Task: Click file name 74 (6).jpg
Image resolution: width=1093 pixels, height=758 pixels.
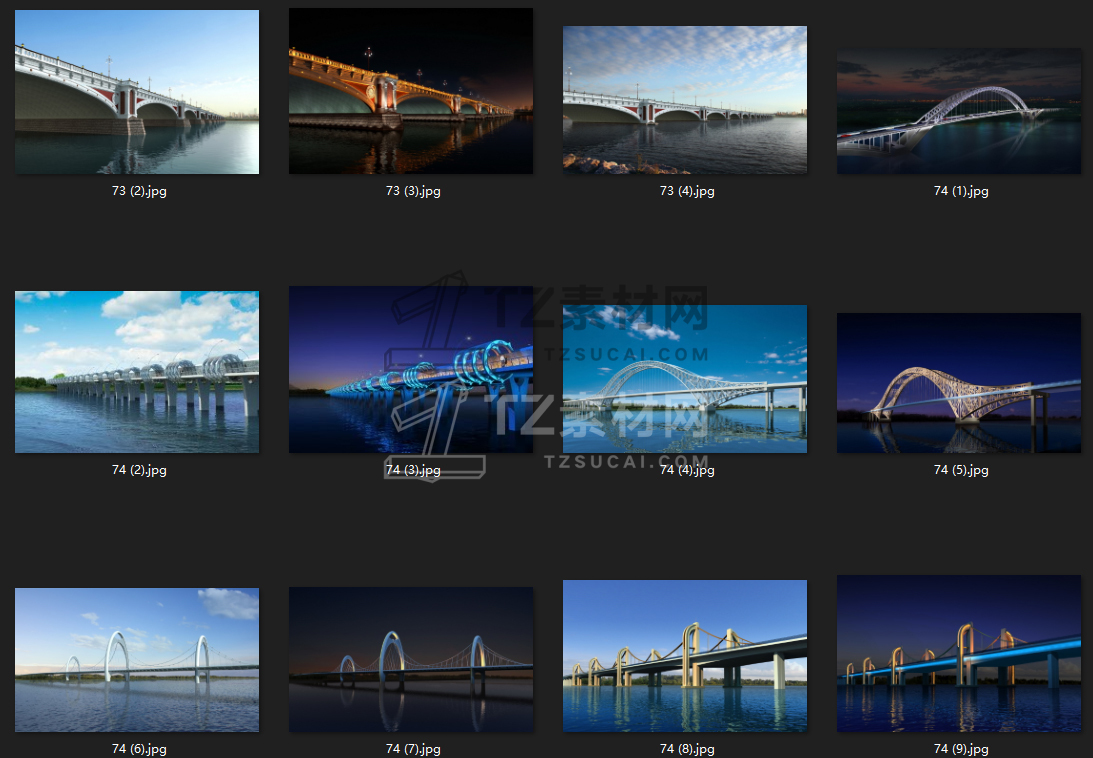Action: point(139,749)
